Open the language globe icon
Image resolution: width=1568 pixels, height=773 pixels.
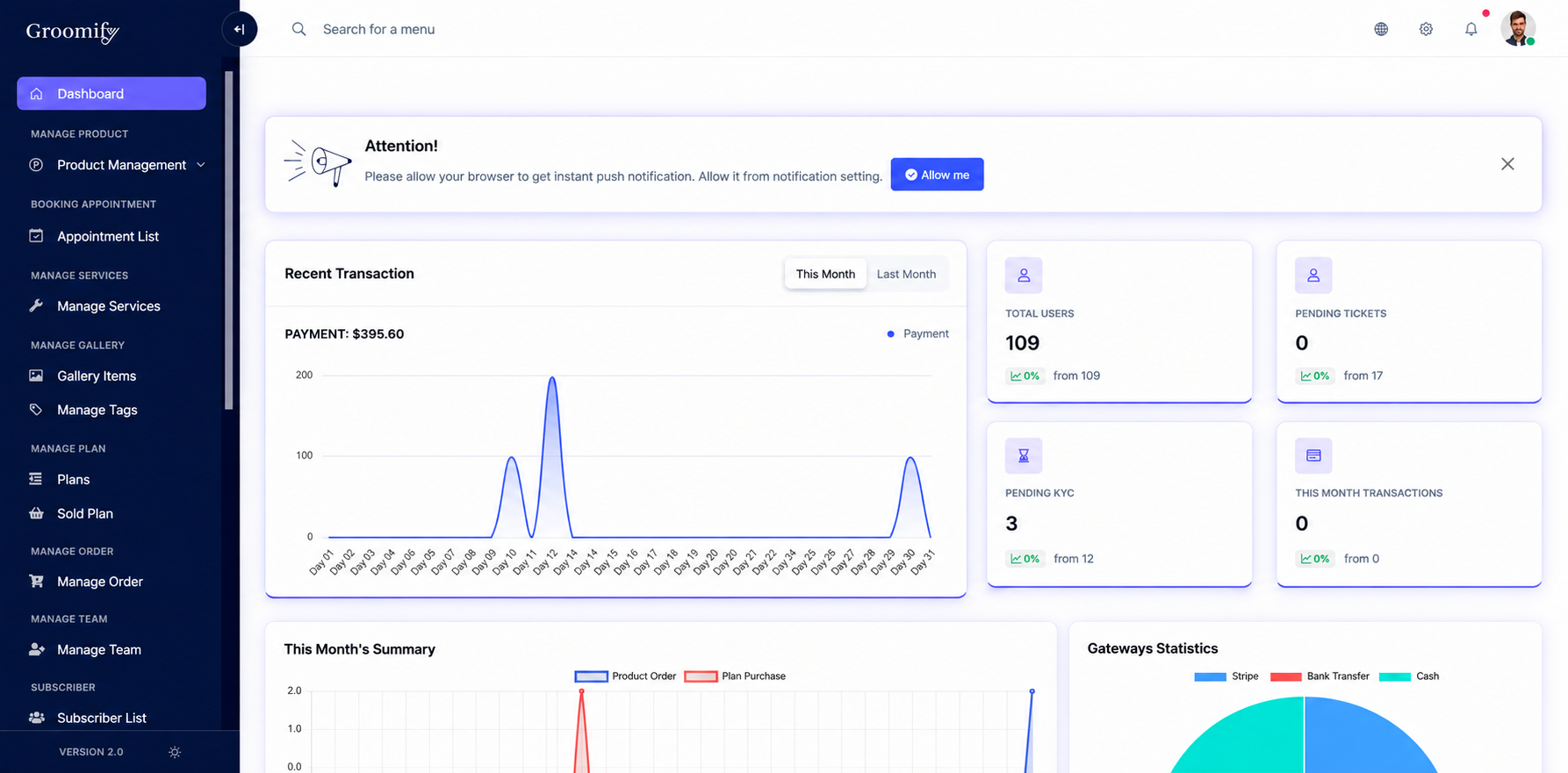coord(1381,29)
